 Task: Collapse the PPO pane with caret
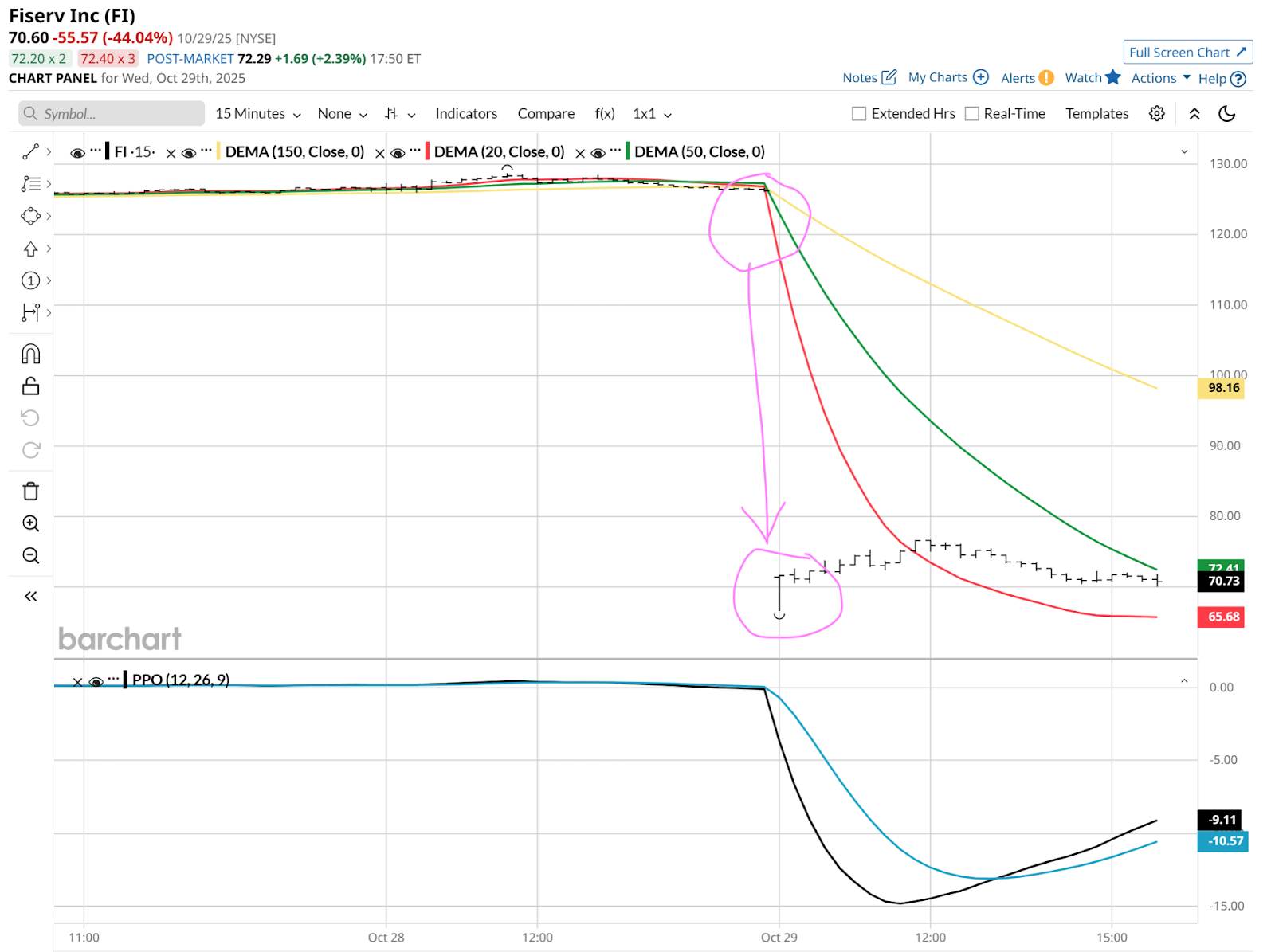(1184, 681)
